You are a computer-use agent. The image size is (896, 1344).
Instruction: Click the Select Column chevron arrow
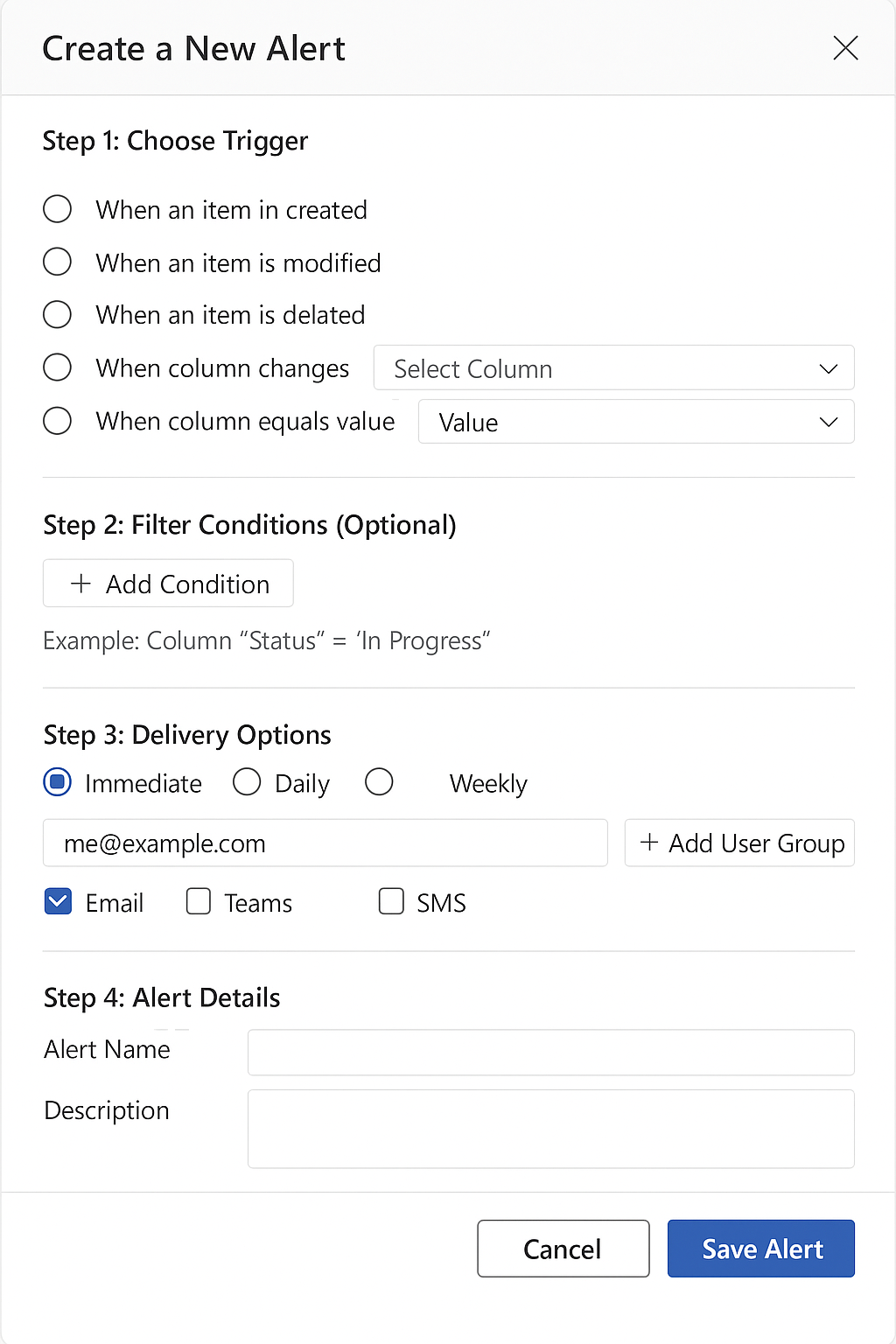[828, 369]
